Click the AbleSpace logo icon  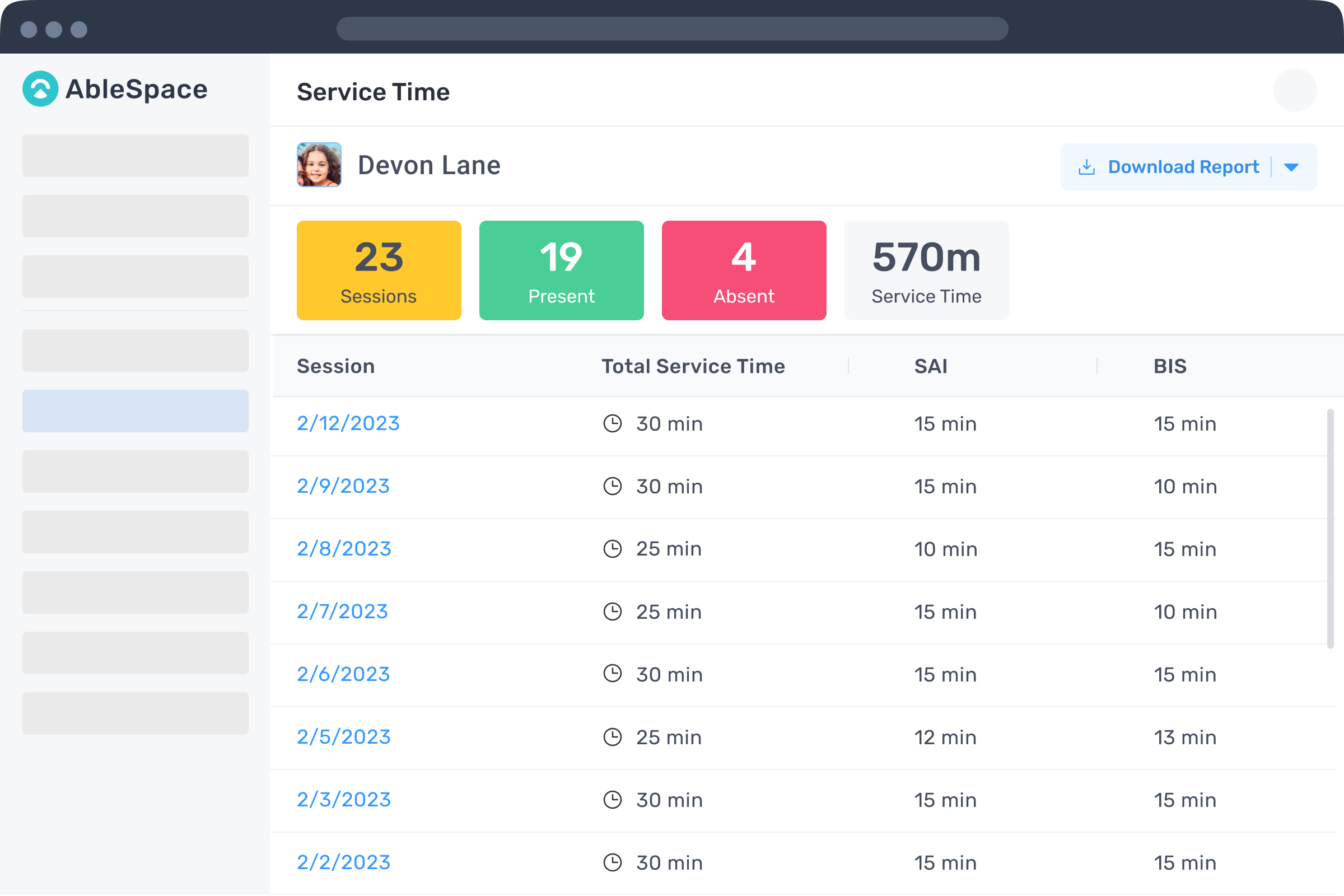tap(40, 89)
